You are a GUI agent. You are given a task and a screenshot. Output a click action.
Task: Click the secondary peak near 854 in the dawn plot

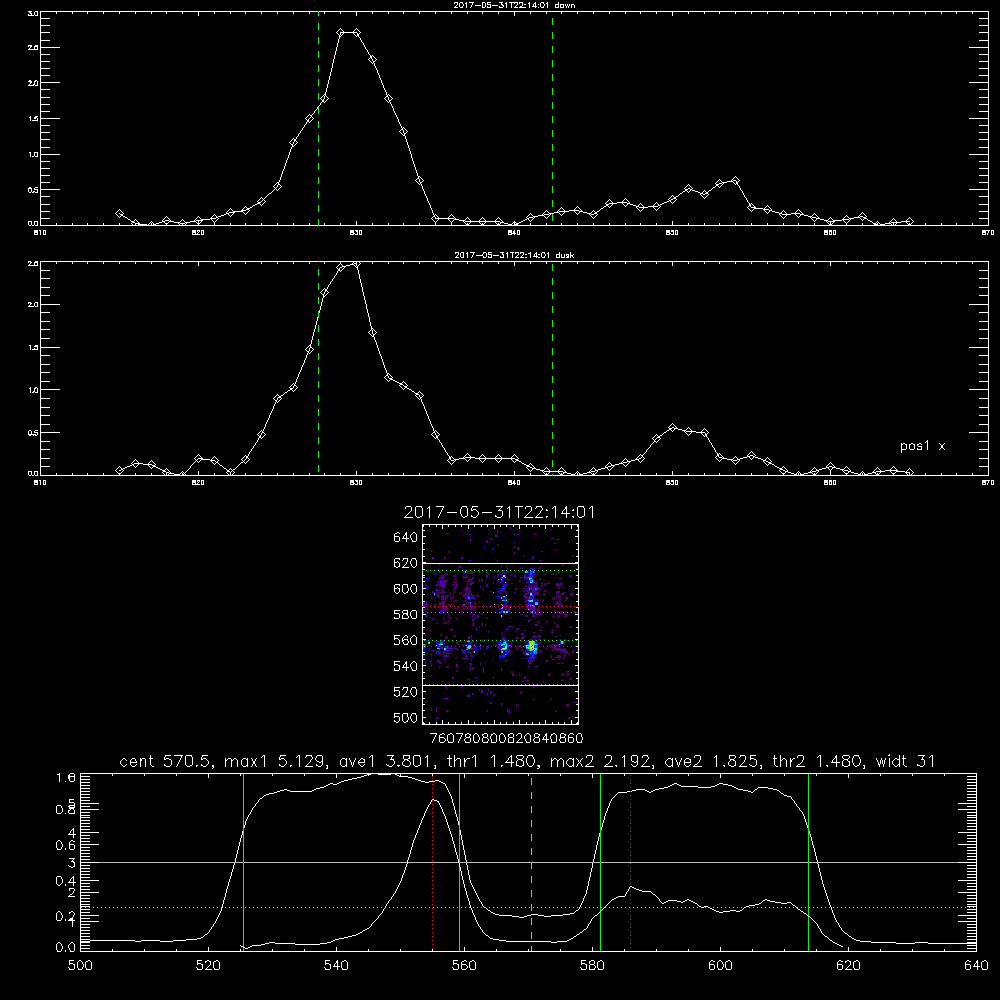tap(735, 181)
